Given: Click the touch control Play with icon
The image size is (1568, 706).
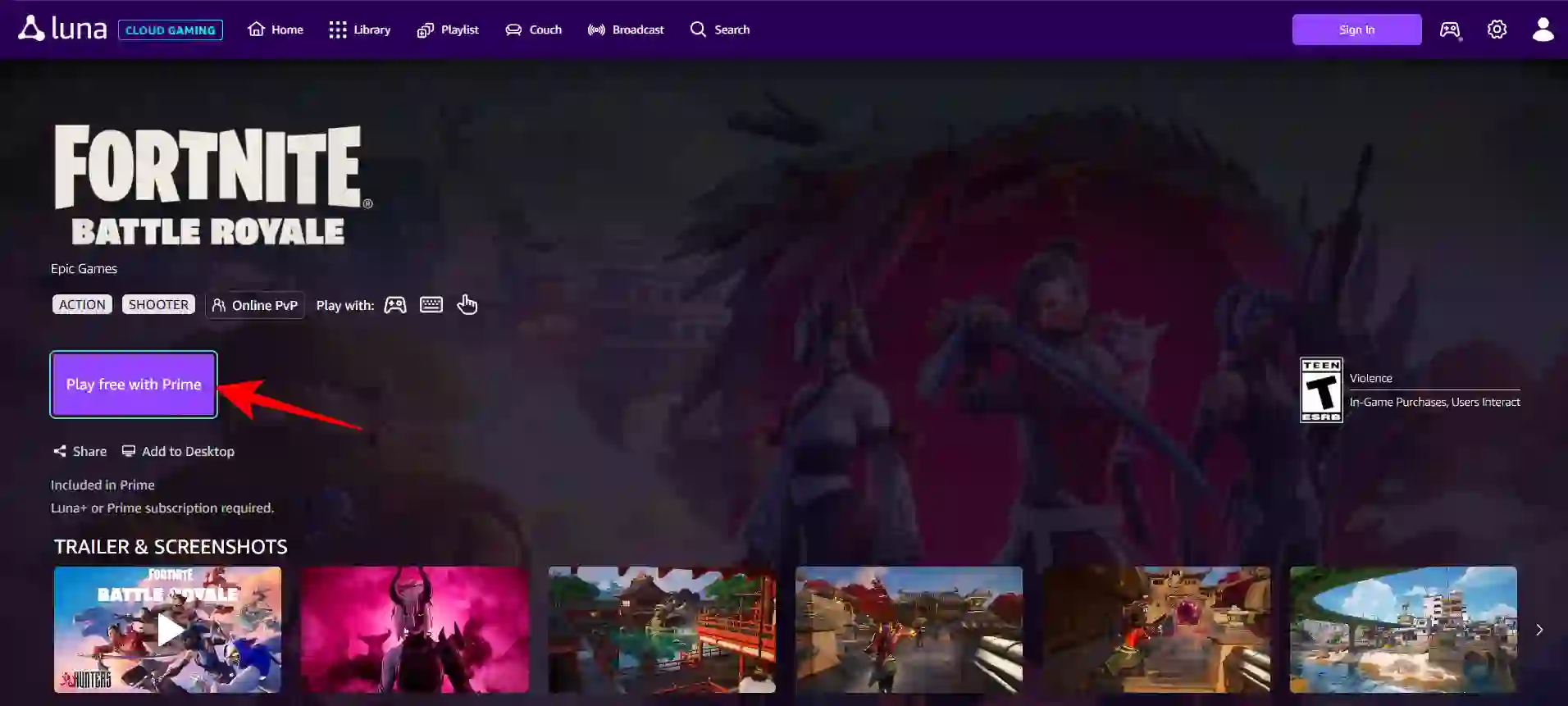Looking at the screenshot, I should click(x=467, y=304).
